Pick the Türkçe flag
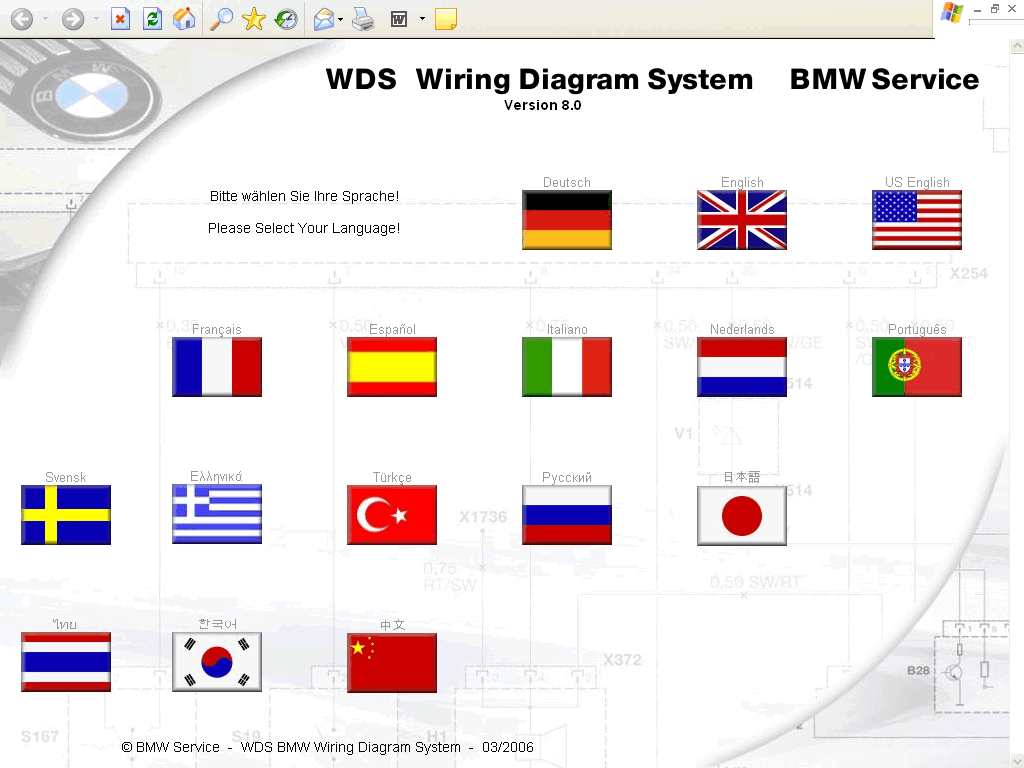This screenshot has width=1024, height=768. click(392, 515)
